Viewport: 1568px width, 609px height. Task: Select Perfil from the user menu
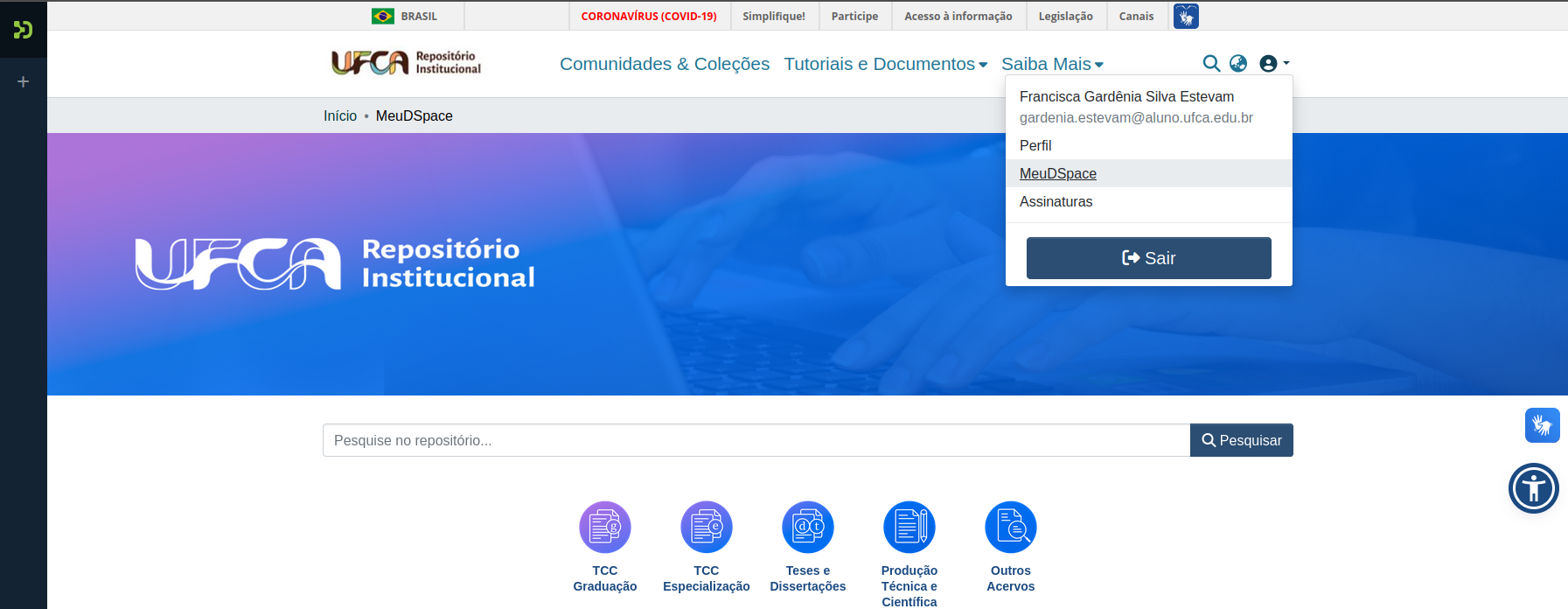pos(1035,145)
